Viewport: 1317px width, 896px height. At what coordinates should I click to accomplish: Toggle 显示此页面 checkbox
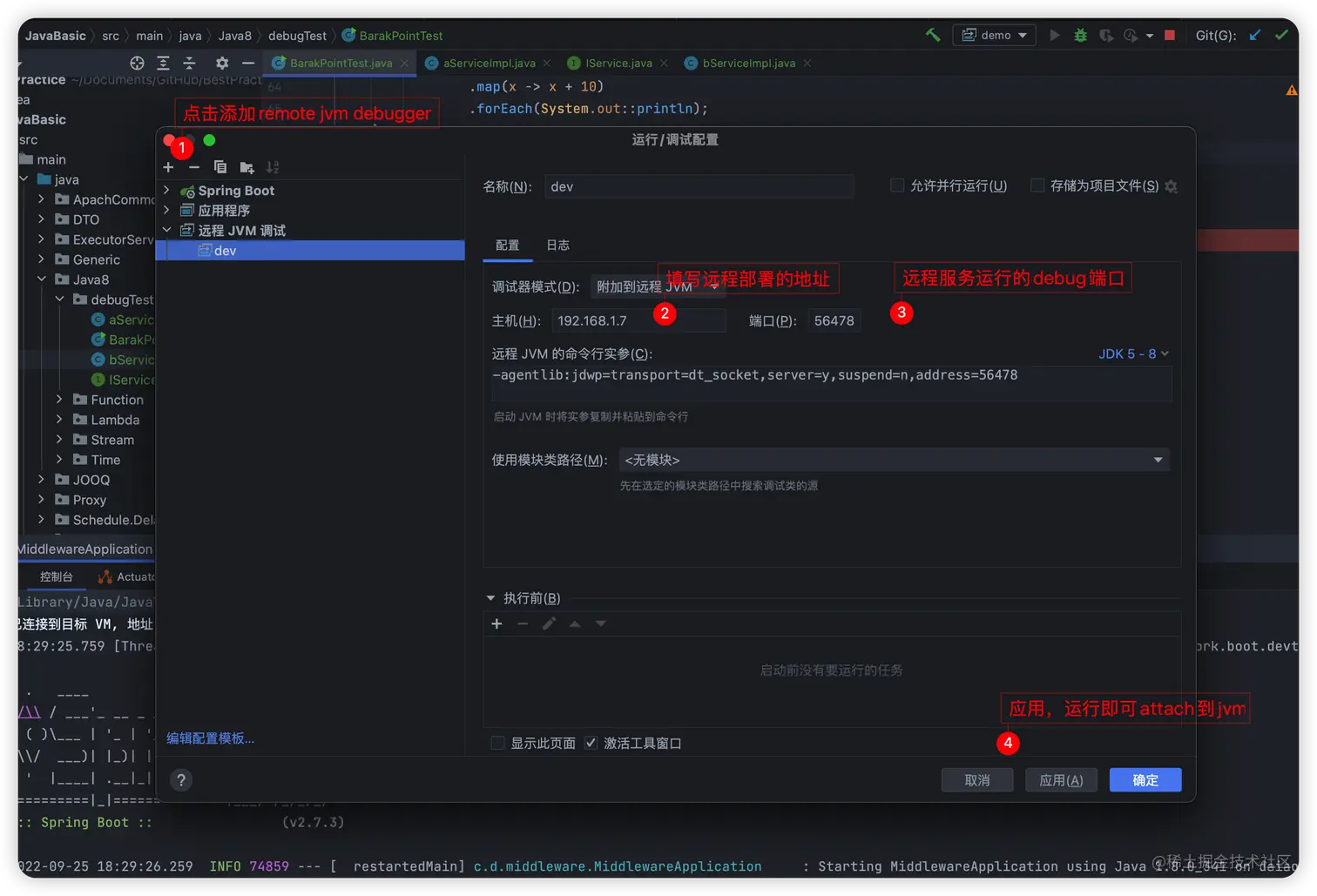tap(497, 743)
